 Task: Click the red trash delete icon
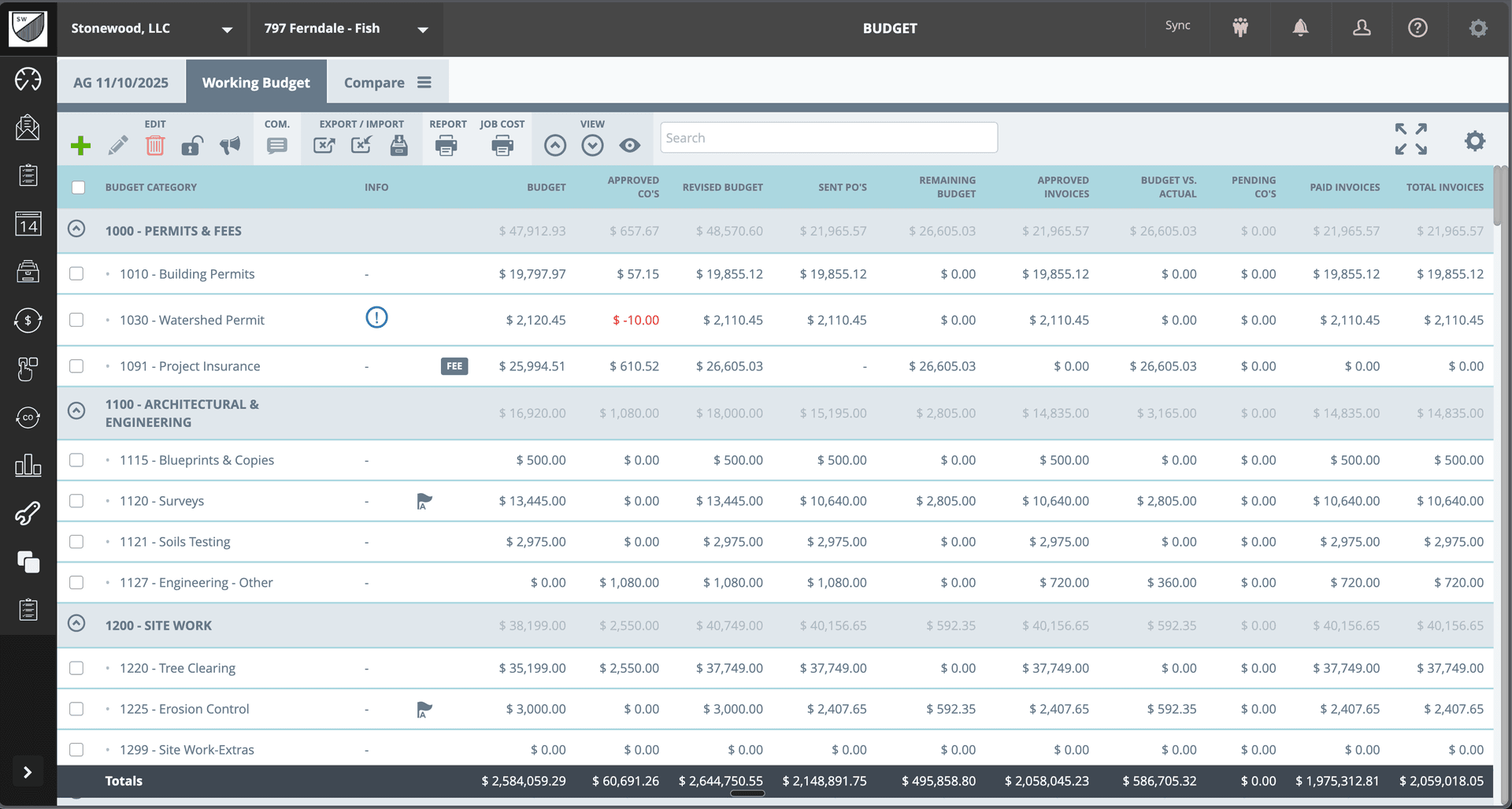(155, 145)
